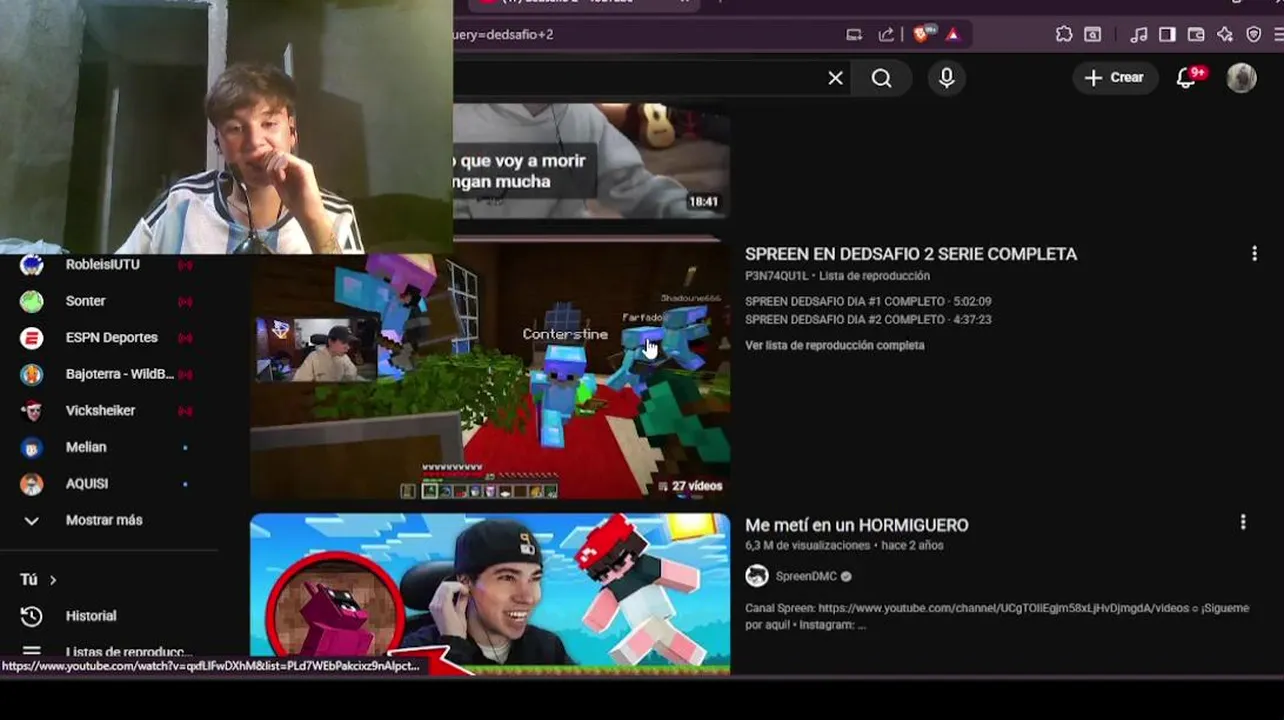
Task: Open YouTube notifications bell
Action: point(1187,78)
